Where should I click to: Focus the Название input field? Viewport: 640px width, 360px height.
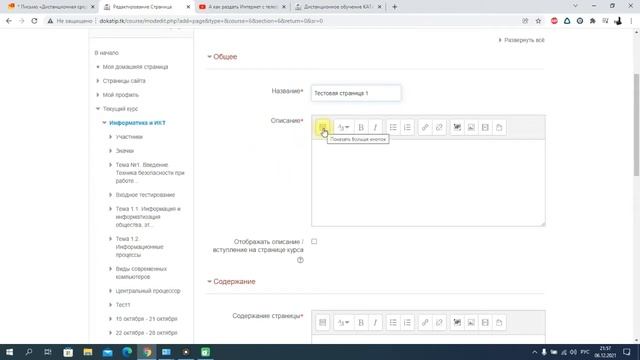[356, 93]
